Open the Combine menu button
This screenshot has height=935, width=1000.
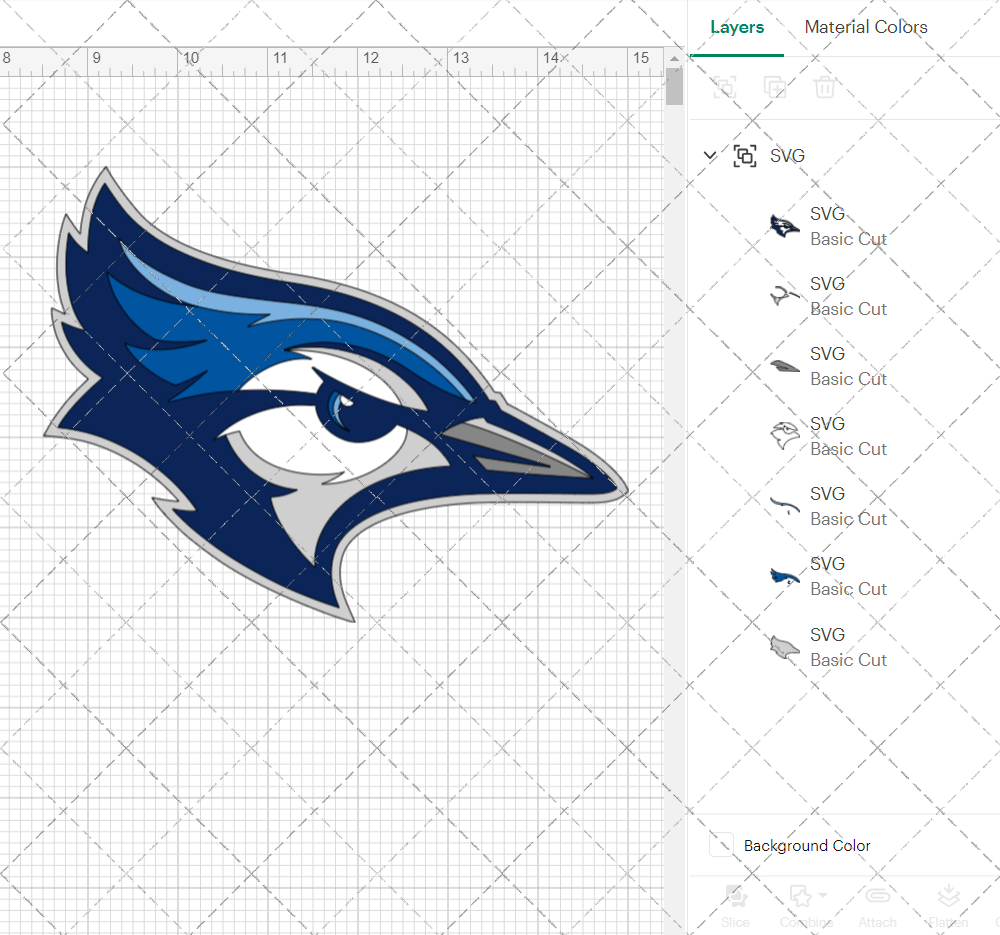pos(806,906)
